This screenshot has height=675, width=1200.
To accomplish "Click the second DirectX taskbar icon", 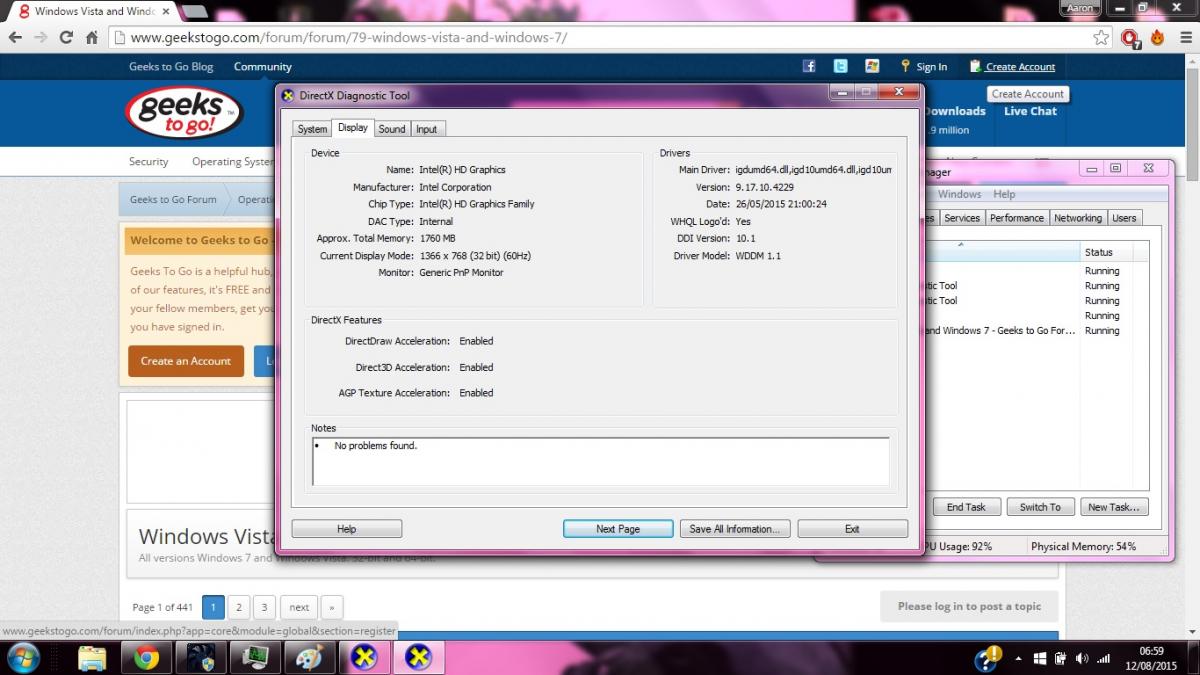I will (419, 658).
